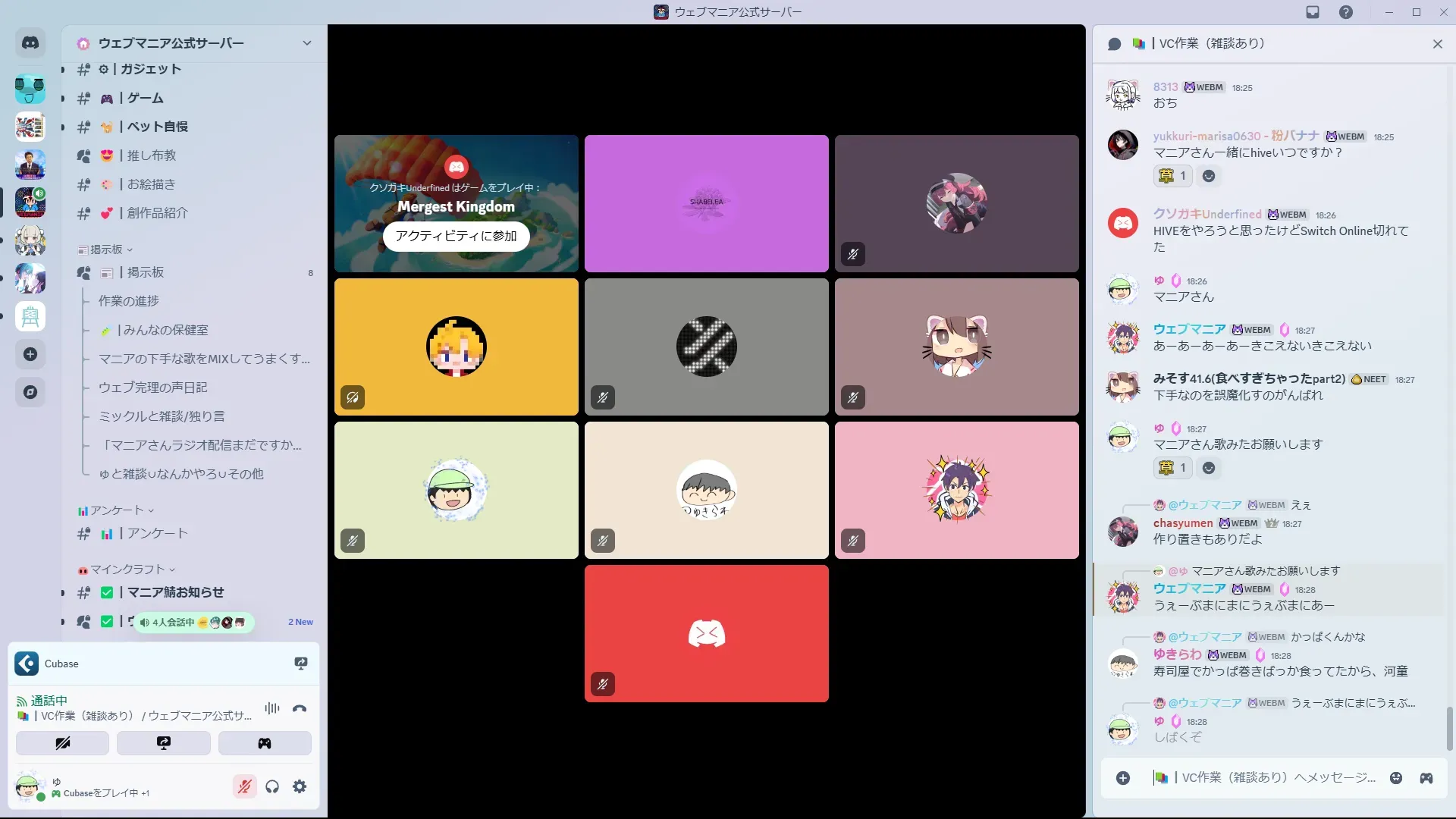The width and height of the screenshot is (1456, 819).
Task: Open the ゲーム text channel
Action: click(145, 98)
